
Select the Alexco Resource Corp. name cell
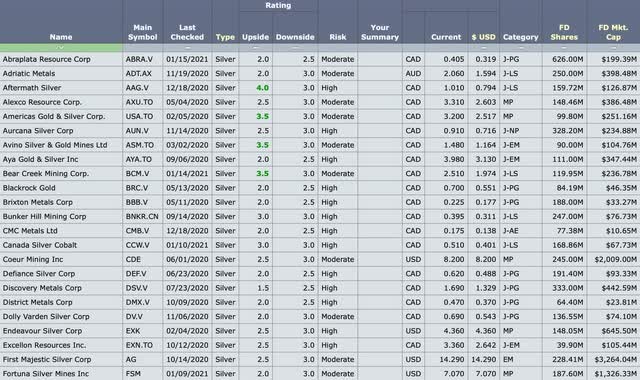[42, 102]
